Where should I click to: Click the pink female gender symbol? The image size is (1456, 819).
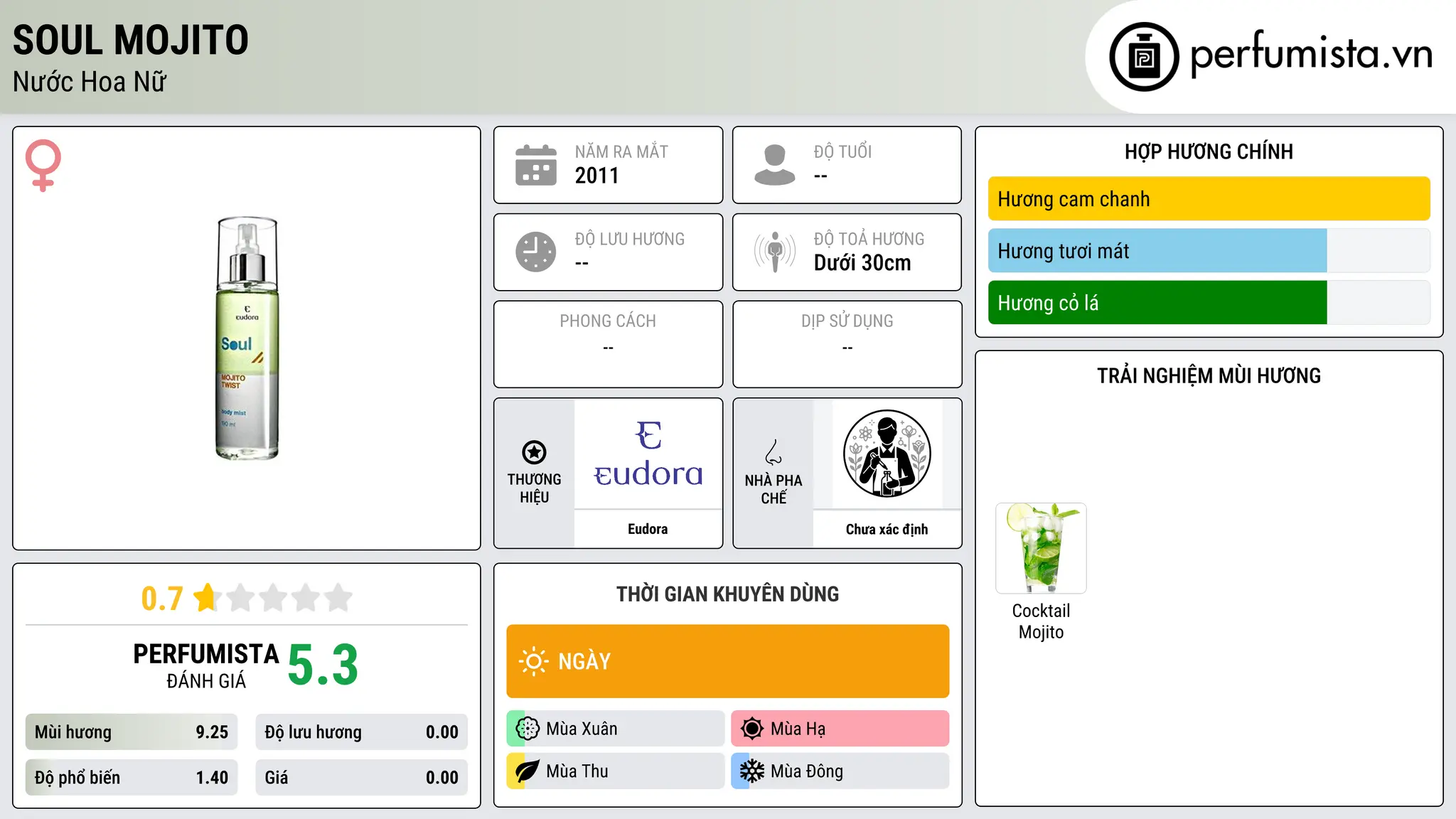(x=43, y=165)
